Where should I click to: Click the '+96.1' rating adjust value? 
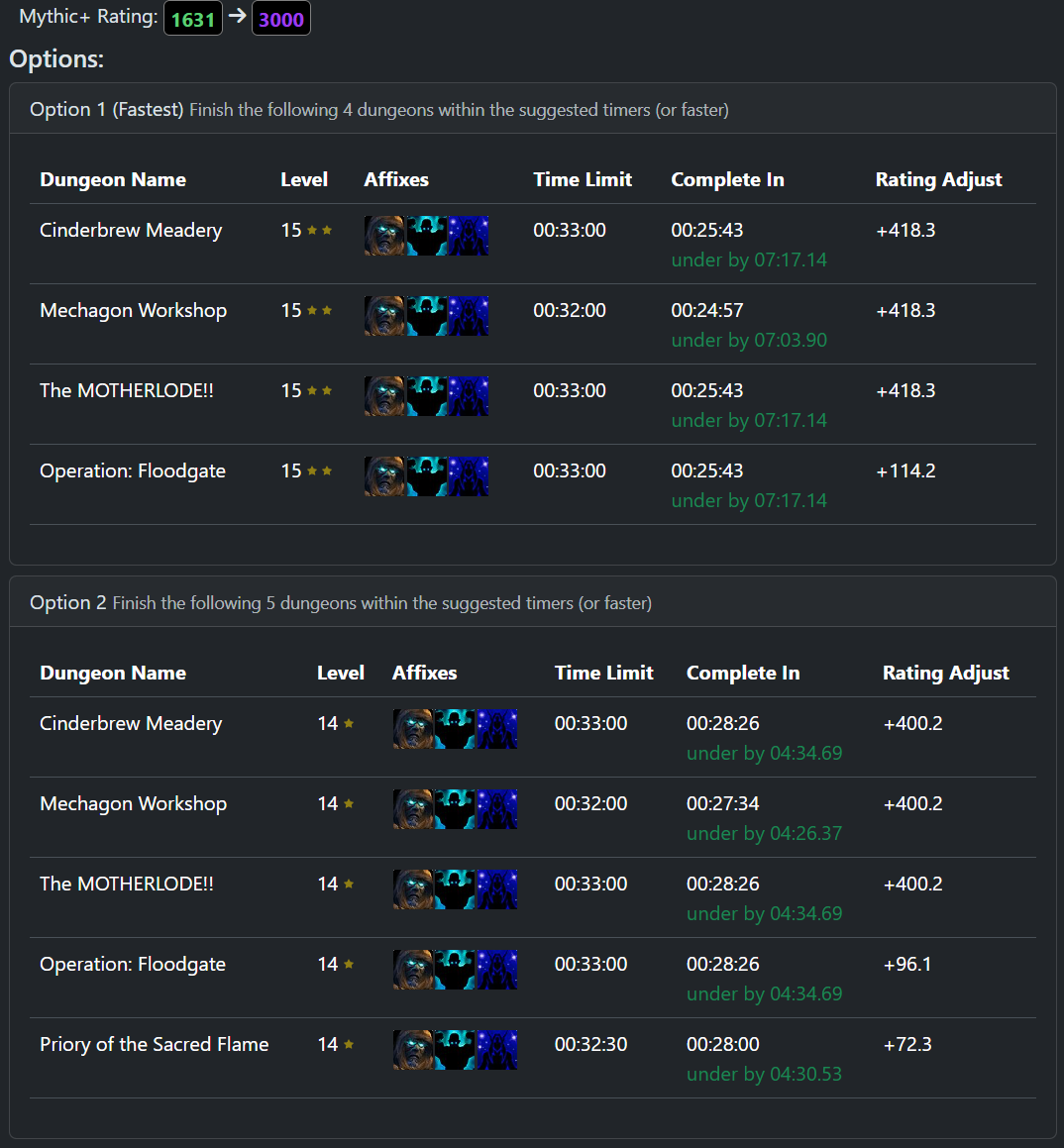(x=907, y=965)
